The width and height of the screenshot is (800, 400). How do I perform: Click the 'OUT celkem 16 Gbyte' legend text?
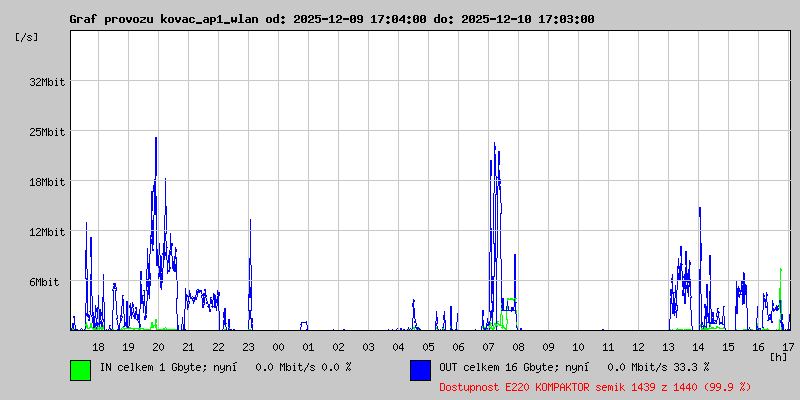pos(492,367)
